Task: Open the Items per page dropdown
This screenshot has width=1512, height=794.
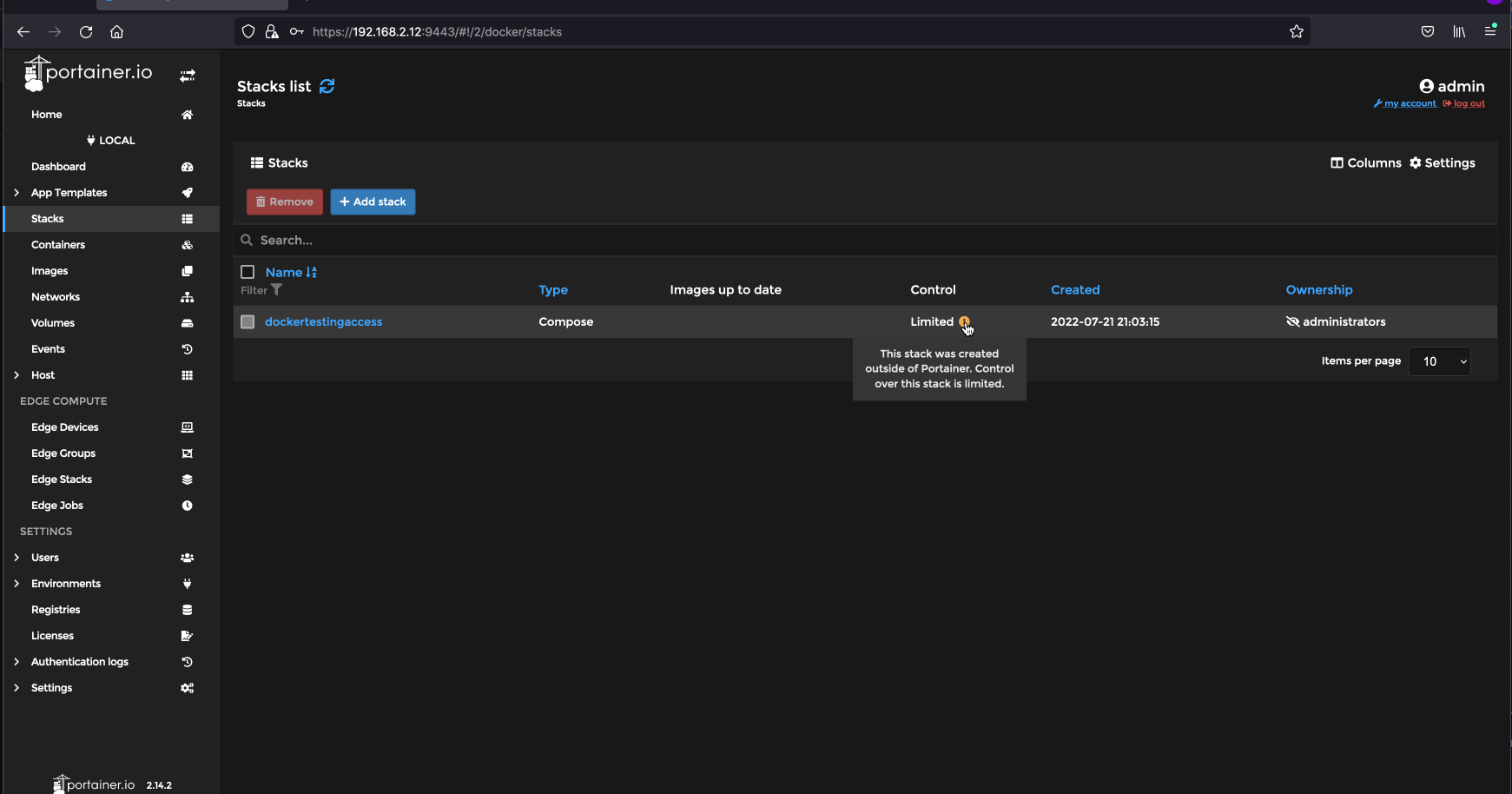Action: point(1439,361)
